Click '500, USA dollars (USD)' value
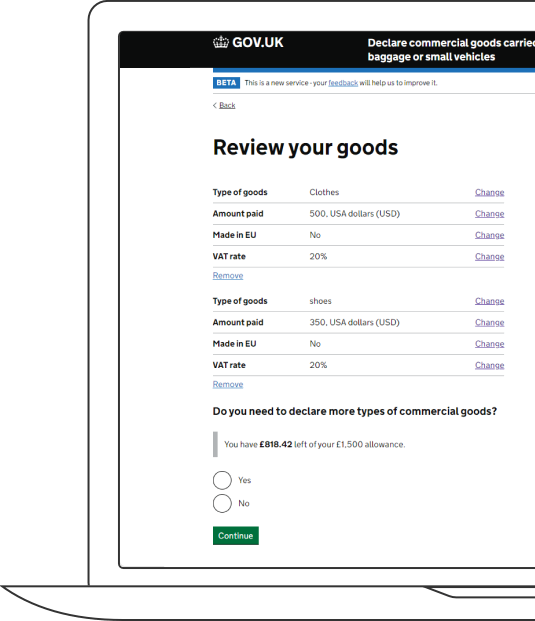 pos(354,214)
